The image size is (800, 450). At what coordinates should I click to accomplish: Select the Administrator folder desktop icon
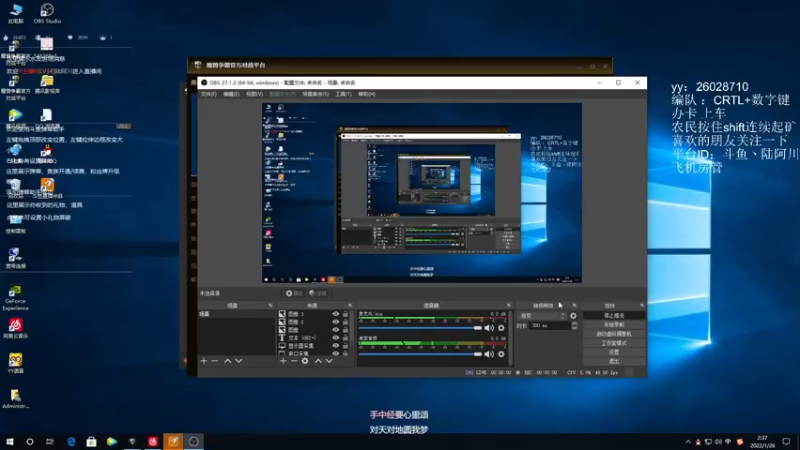pyautogui.click(x=15, y=399)
